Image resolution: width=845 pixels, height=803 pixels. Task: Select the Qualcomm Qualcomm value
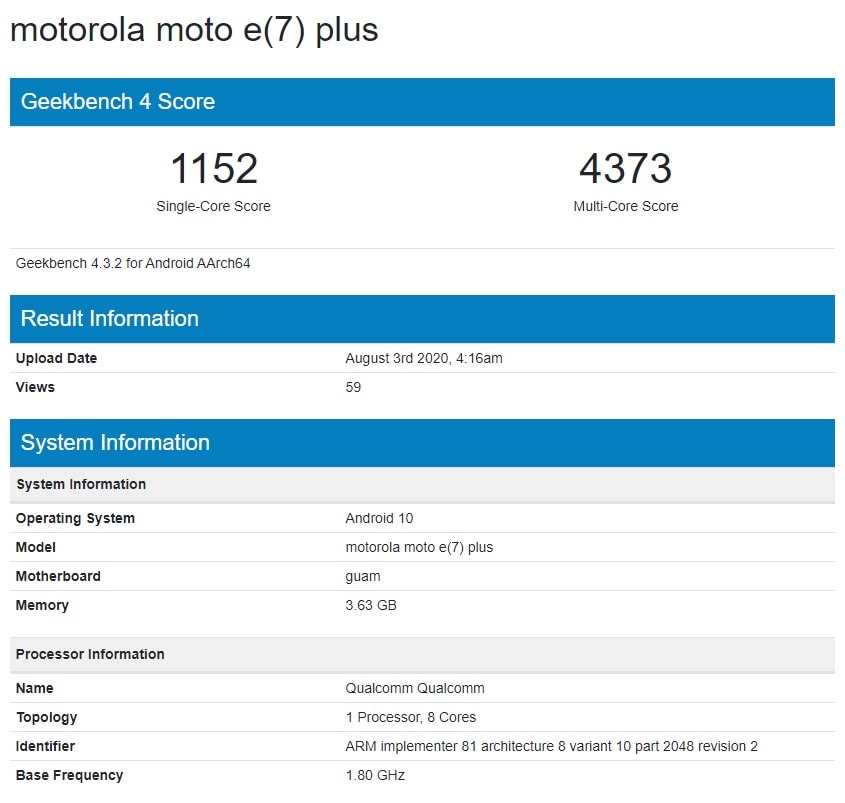[x=415, y=689]
